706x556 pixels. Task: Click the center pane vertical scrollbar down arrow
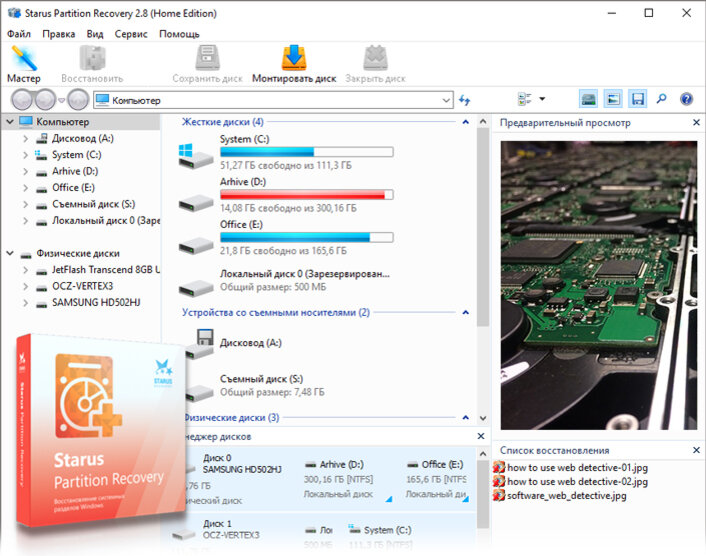483,418
